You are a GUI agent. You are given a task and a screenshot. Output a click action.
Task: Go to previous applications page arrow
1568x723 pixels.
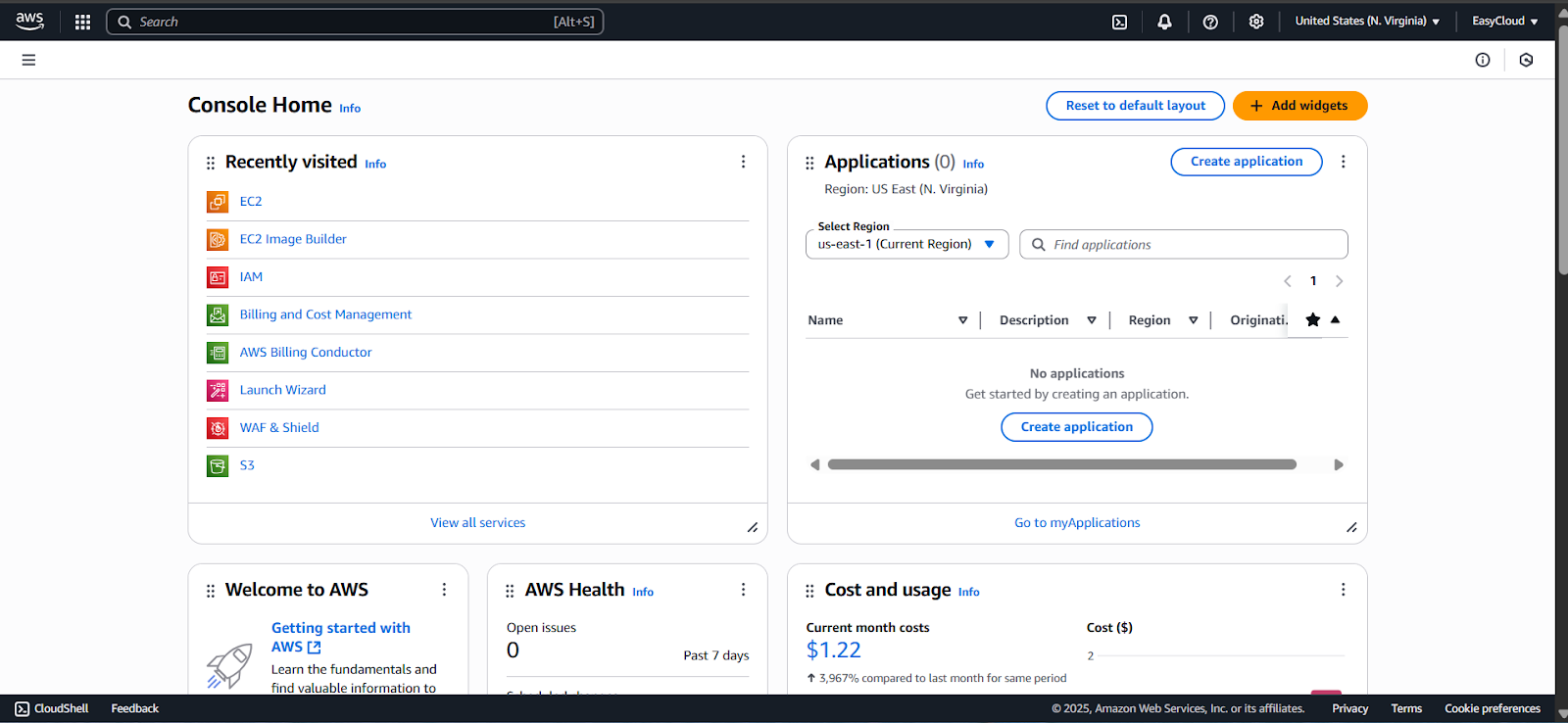[x=1288, y=281]
